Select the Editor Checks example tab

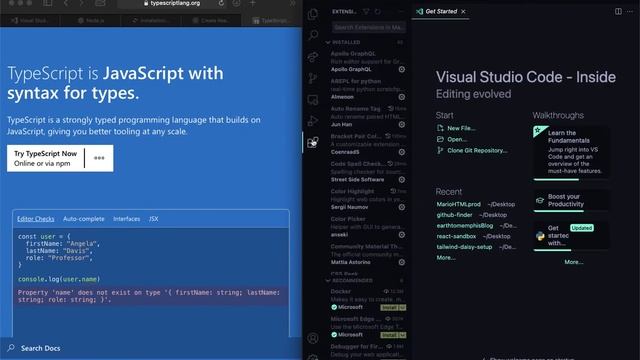point(36,219)
